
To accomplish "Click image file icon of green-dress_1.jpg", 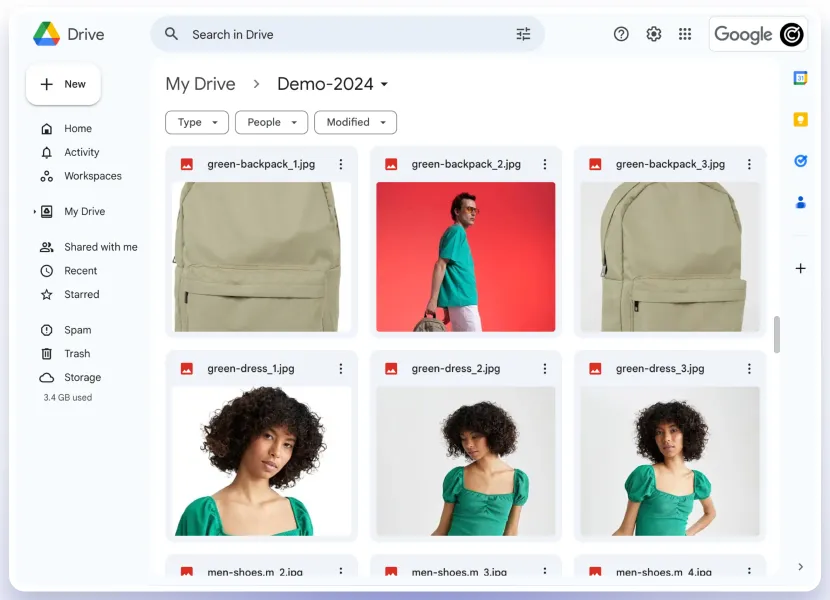I will tap(187, 369).
